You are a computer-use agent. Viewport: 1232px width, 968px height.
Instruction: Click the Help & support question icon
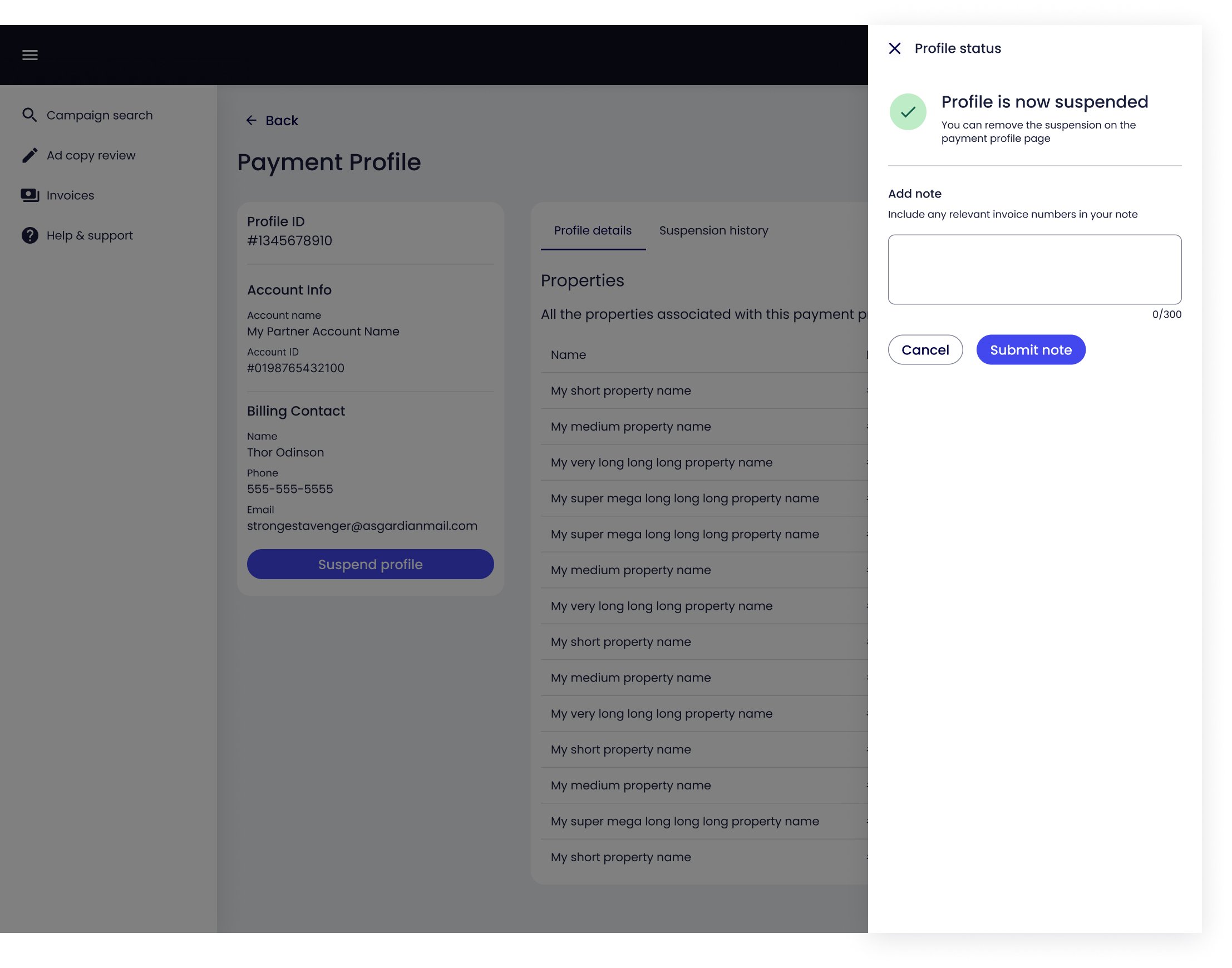click(x=29, y=235)
